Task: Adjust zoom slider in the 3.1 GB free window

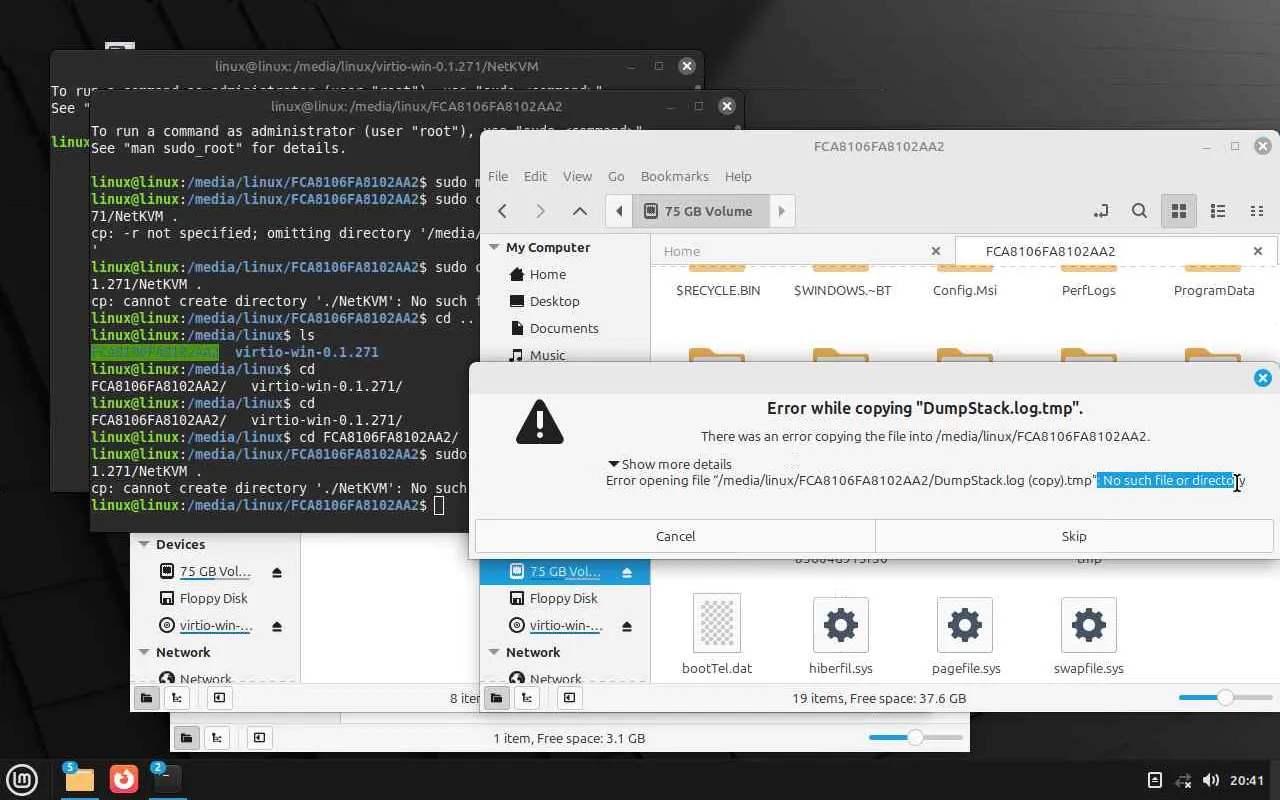Action: click(x=914, y=738)
